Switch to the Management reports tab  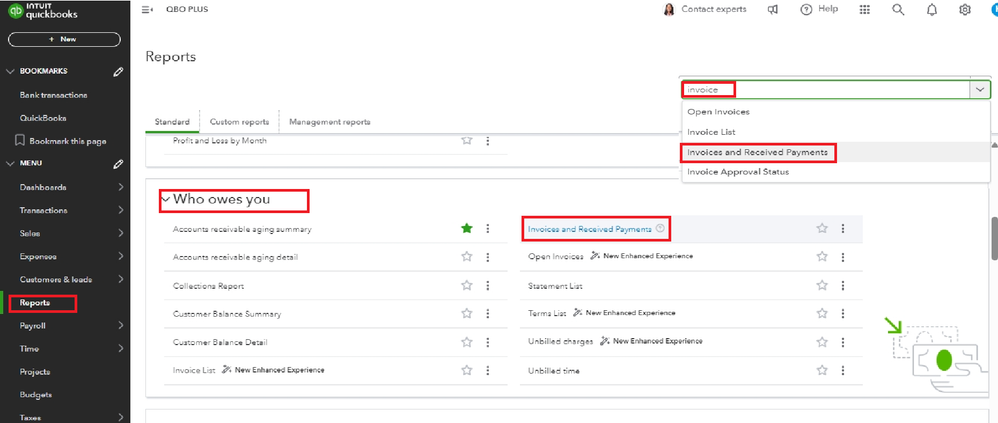pyautogui.click(x=329, y=122)
